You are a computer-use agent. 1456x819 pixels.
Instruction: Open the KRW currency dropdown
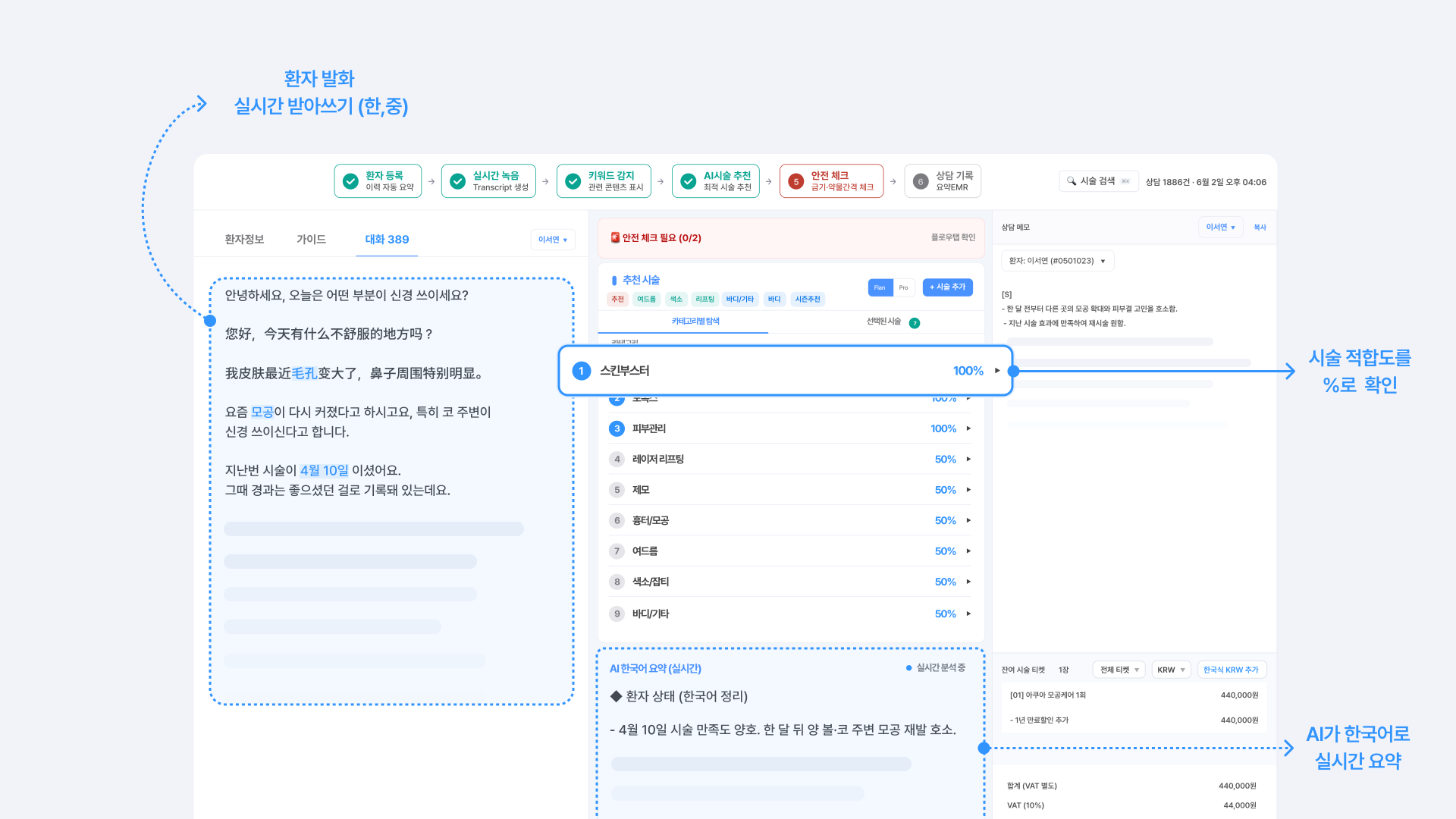pos(1171,670)
